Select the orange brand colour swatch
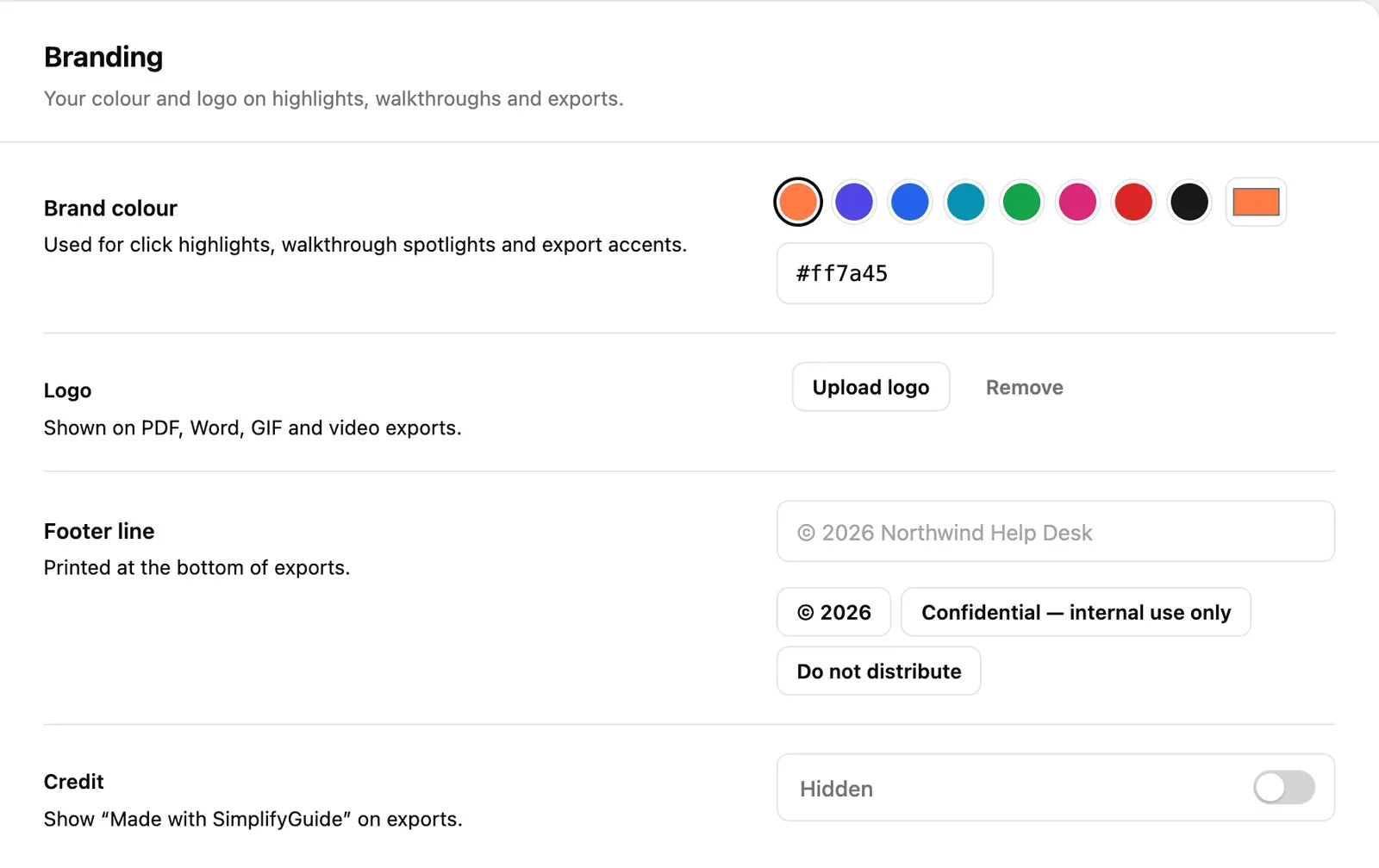1379x868 pixels. coord(798,203)
